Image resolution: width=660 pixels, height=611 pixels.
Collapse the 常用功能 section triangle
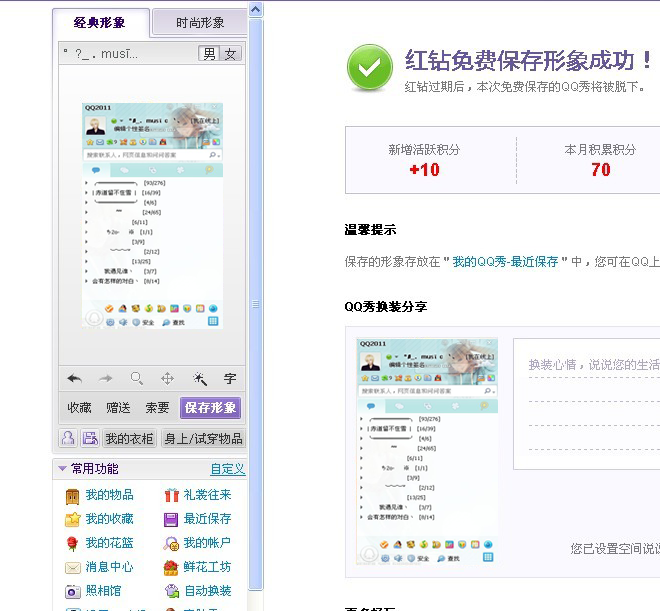pos(62,468)
